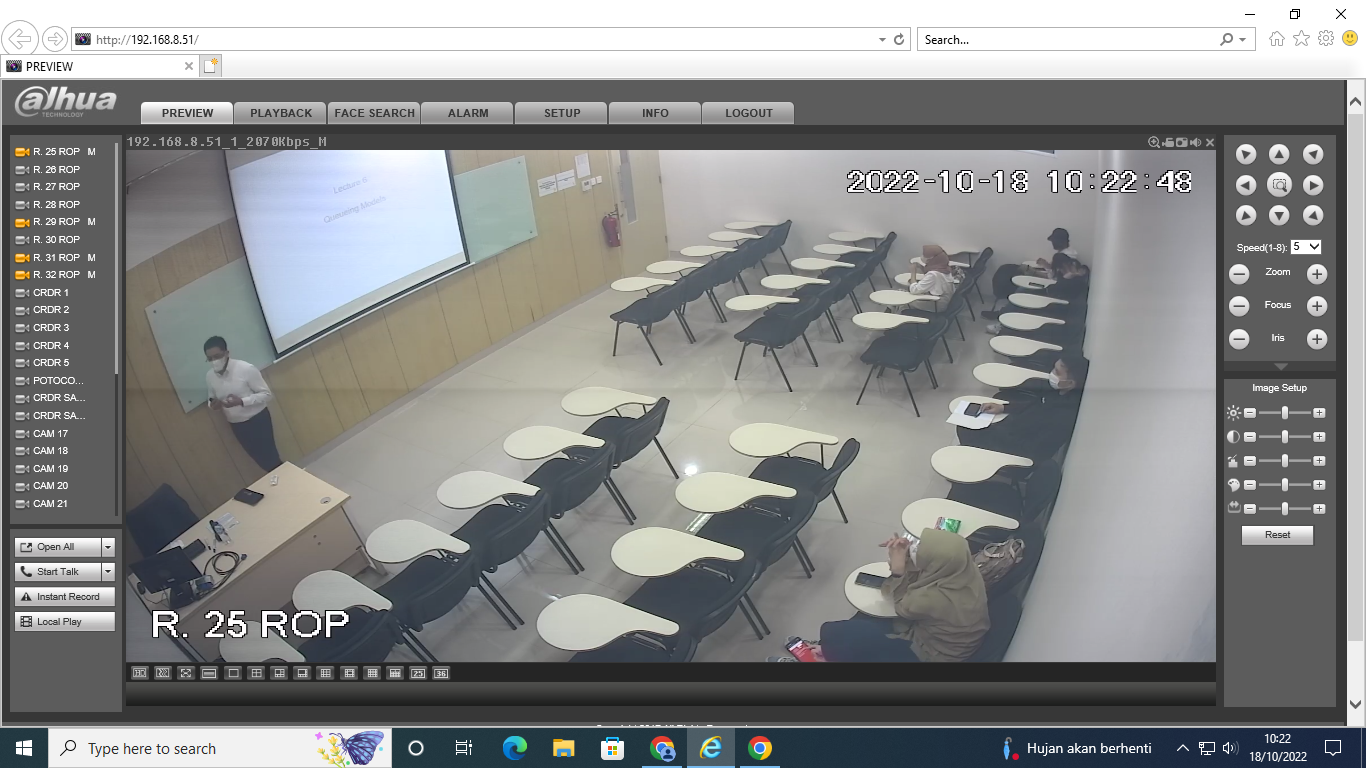Expand the Open All dropdown arrow
1366x768 pixels.
pyautogui.click(x=108, y=547)
